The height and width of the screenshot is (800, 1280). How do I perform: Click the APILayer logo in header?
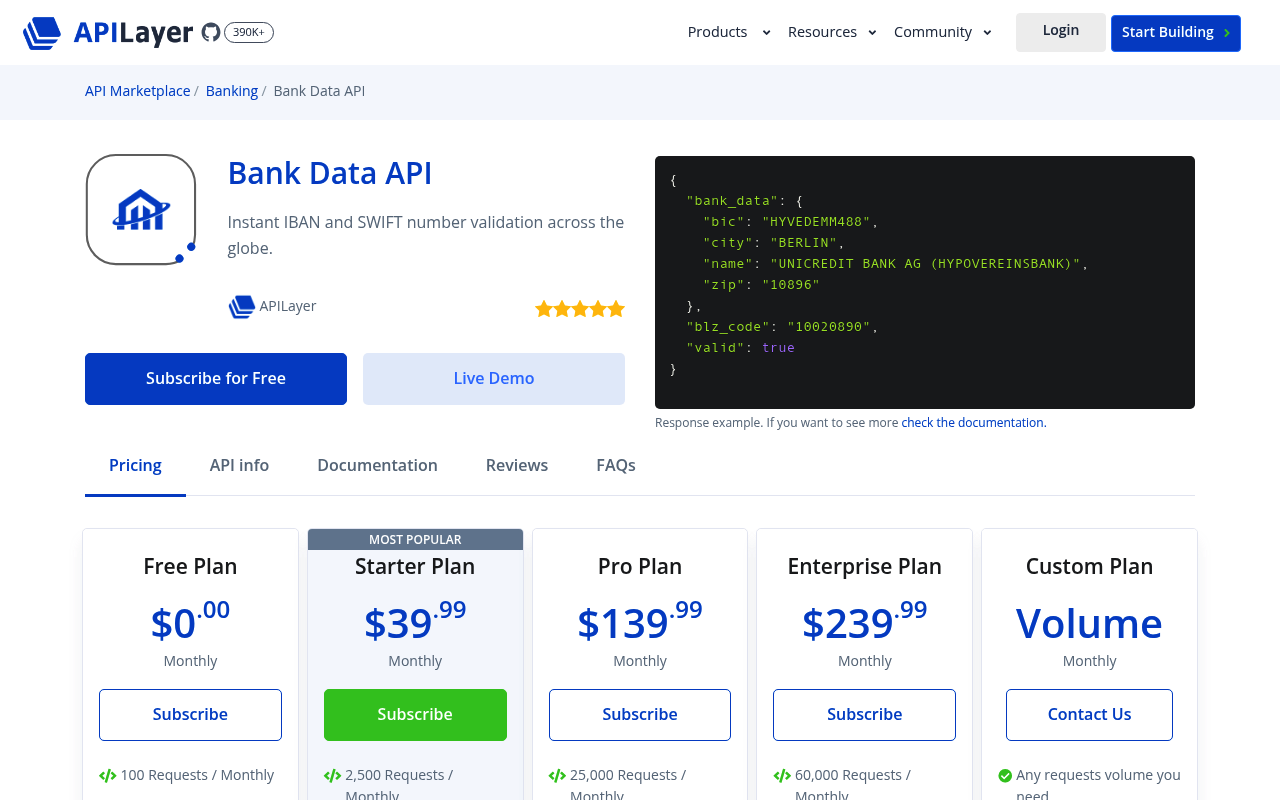coord(108,32)
